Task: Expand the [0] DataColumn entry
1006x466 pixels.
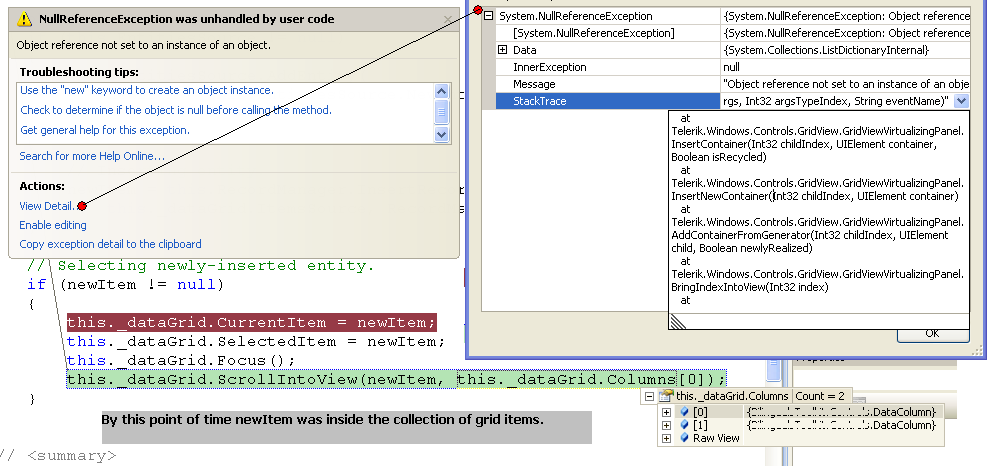Action: click(x=667, y=412)
